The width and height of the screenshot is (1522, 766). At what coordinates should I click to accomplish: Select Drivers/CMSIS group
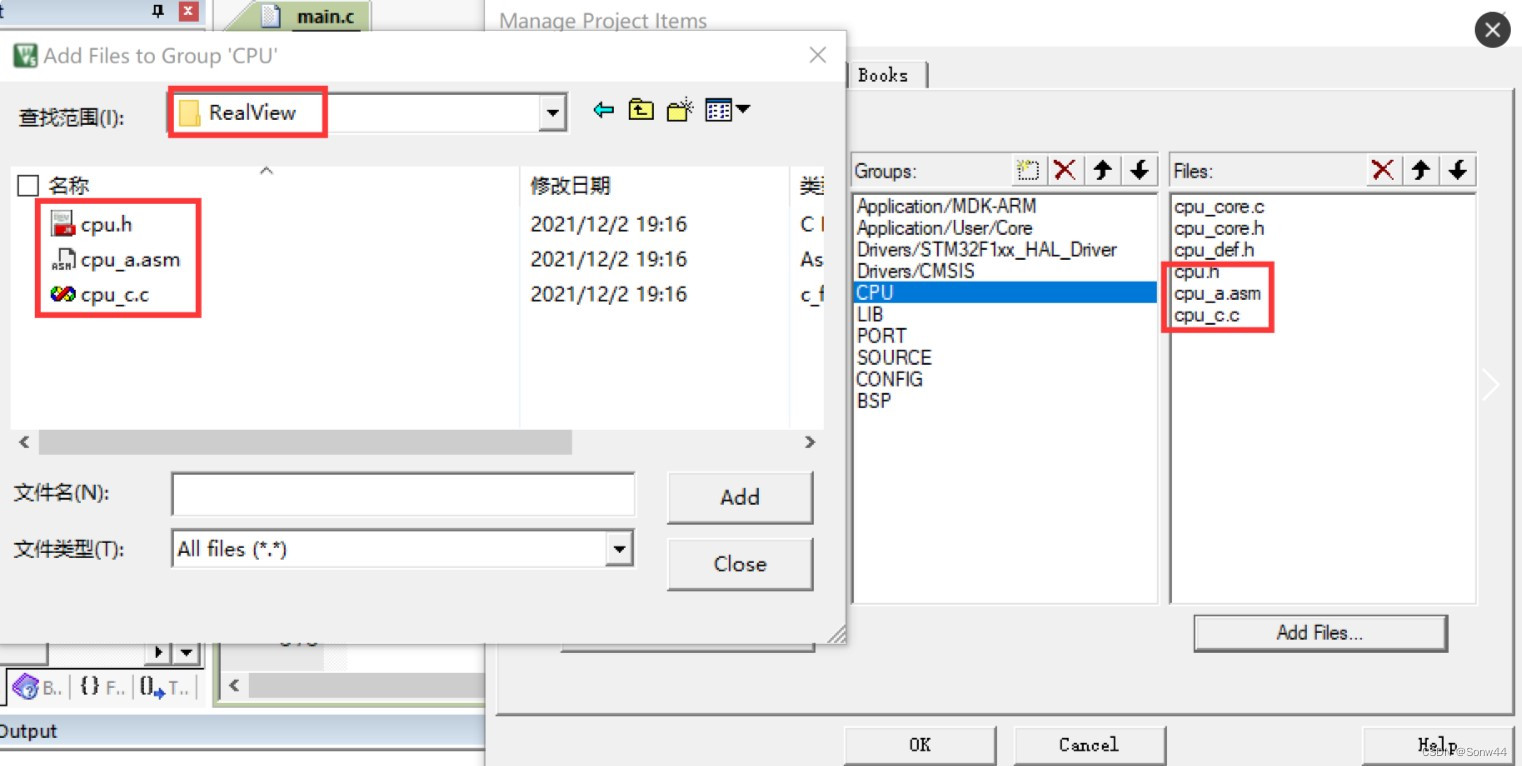click(915, 271)
